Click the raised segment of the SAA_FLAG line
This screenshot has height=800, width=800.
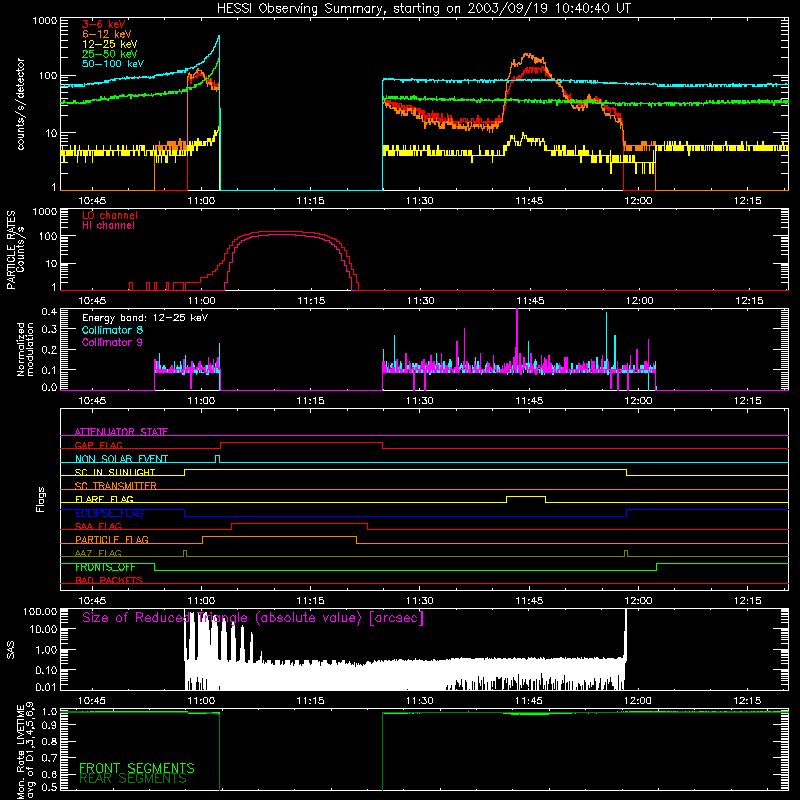pos(299,524)
